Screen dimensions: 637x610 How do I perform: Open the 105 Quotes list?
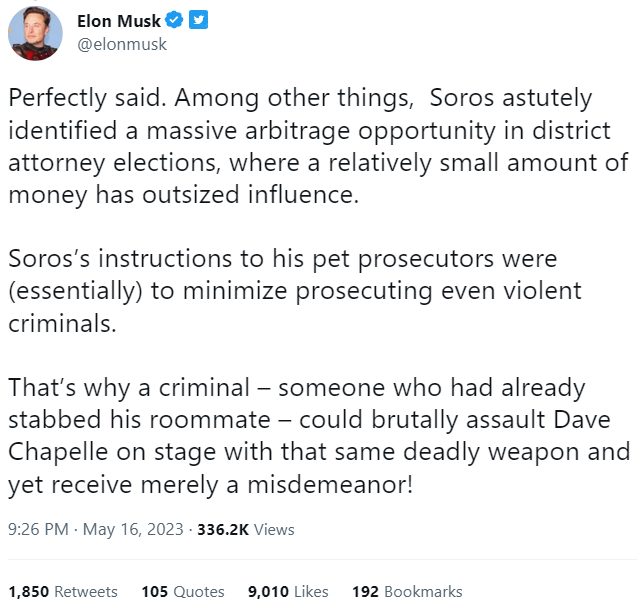183,591
